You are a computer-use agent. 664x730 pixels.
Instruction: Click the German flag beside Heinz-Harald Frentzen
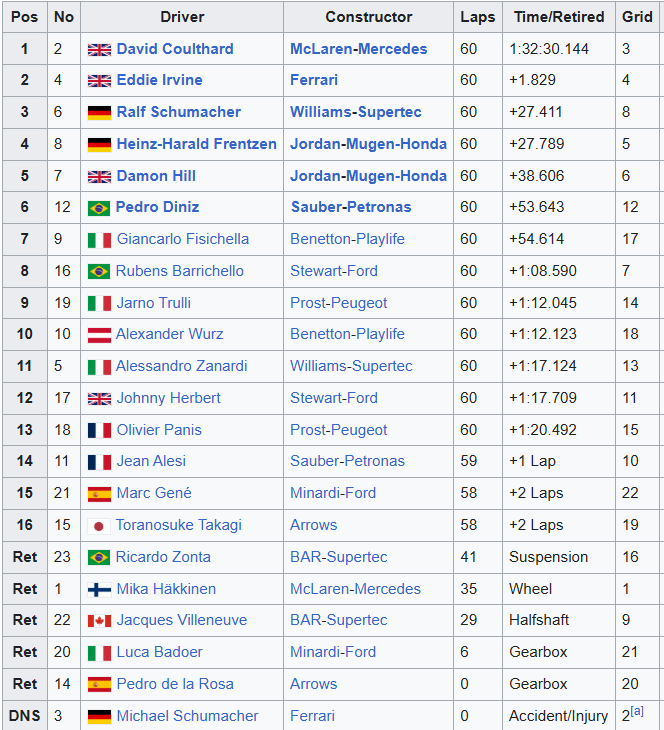[99, 145]
